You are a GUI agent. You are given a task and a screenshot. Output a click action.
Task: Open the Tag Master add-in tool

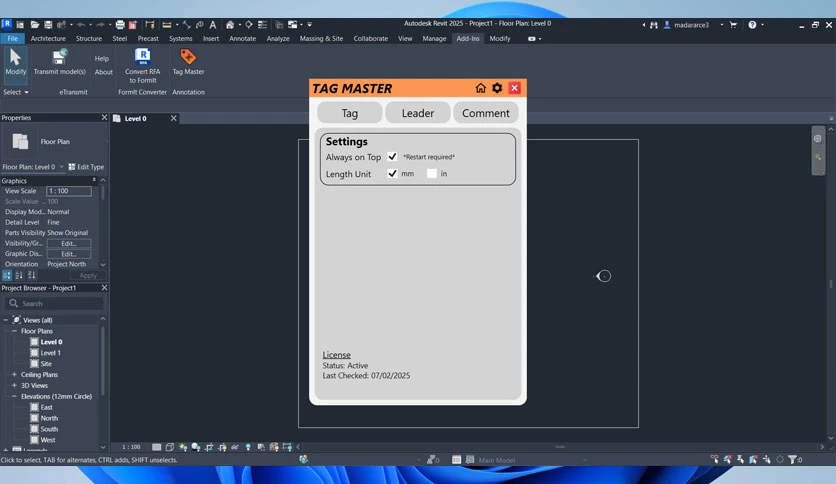[x=188, y=62]
